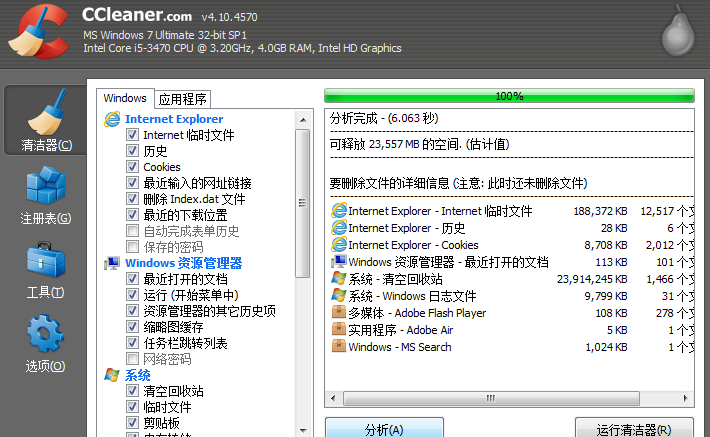
Task: Uncheck the 历史 checkbox under Internet Explorer
Action: (x=132, y=151)
